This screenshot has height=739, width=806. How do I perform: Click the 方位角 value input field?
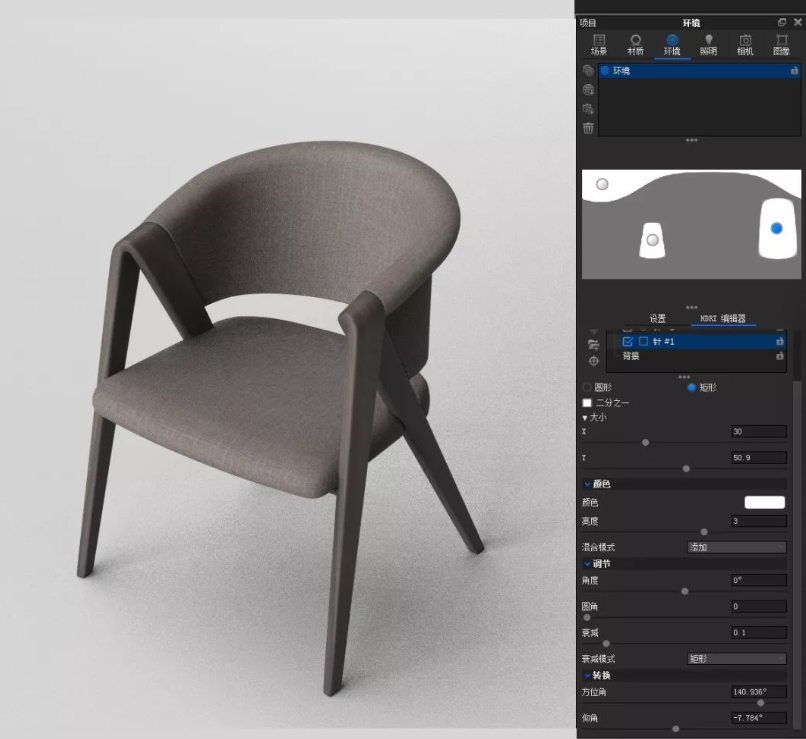coord(758,691)
